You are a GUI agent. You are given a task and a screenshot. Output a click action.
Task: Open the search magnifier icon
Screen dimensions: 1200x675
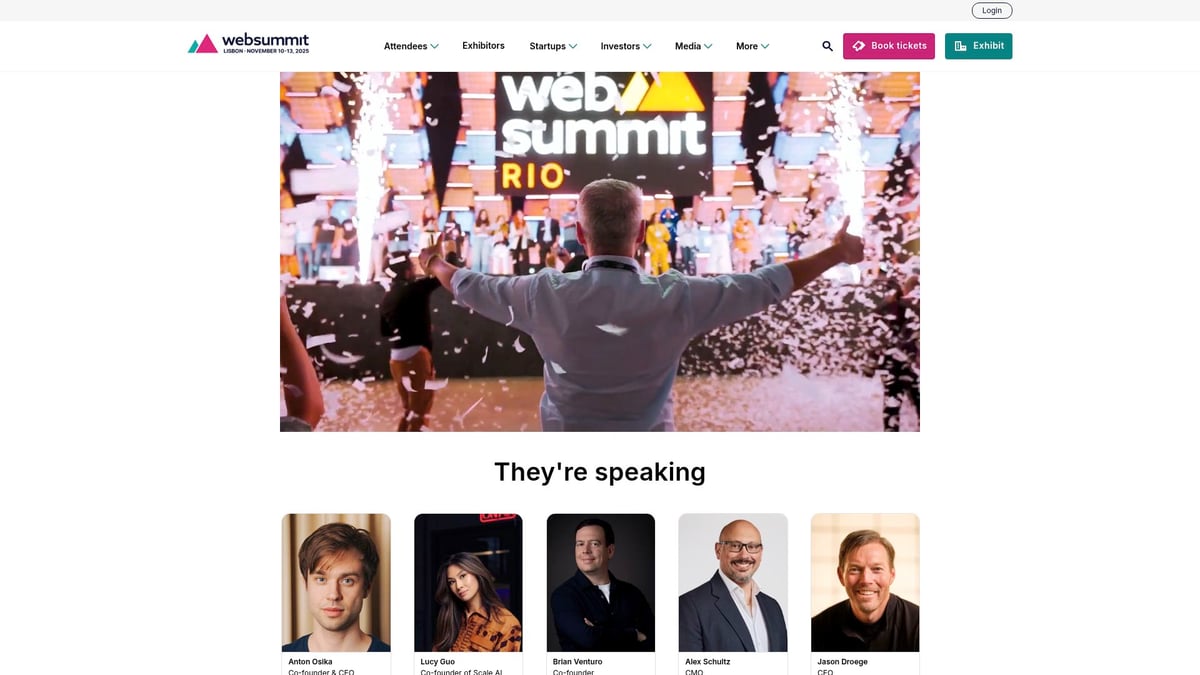(827, 46)
